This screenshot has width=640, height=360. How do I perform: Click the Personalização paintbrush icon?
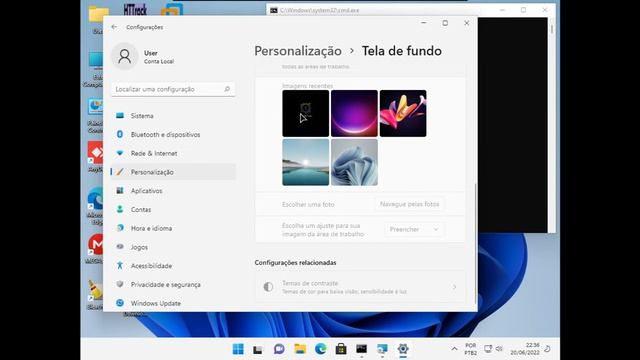pyautogui.click(x=120, y=172)
